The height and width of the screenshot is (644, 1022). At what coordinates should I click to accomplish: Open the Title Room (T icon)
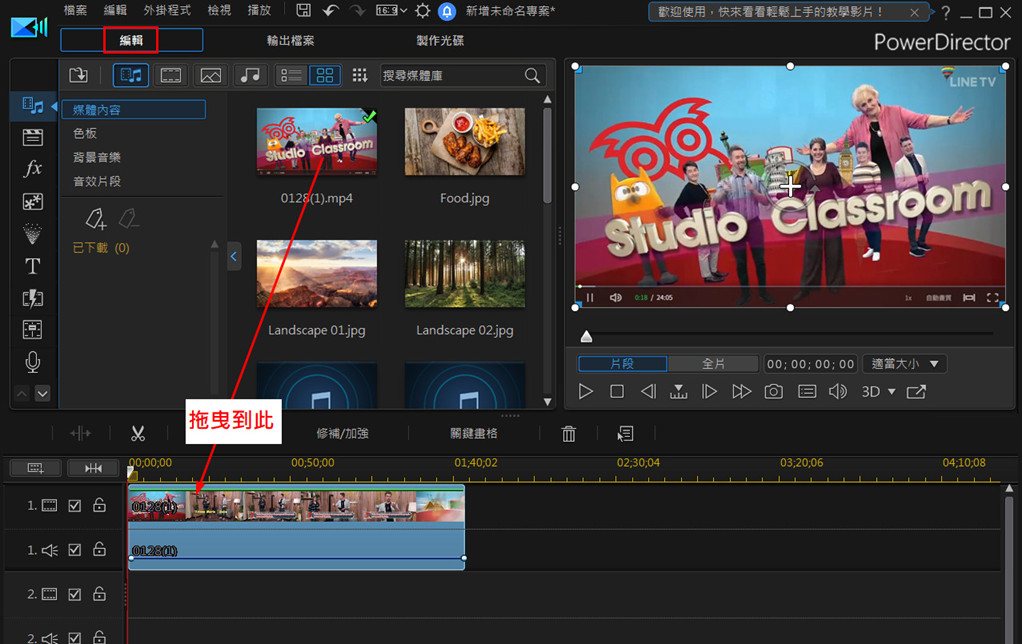[x=33, y=266]
